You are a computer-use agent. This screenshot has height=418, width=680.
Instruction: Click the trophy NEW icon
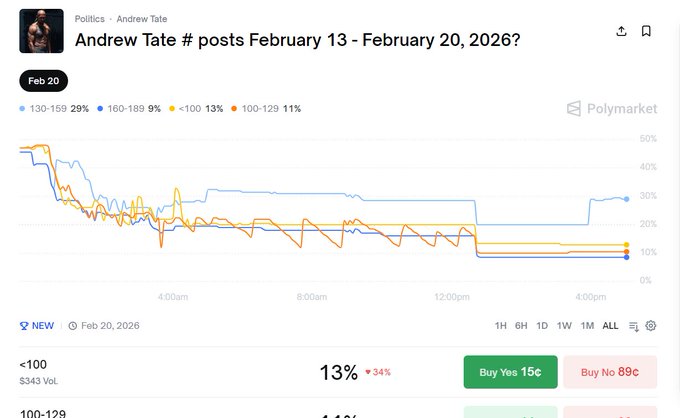(x=24, y=325)
